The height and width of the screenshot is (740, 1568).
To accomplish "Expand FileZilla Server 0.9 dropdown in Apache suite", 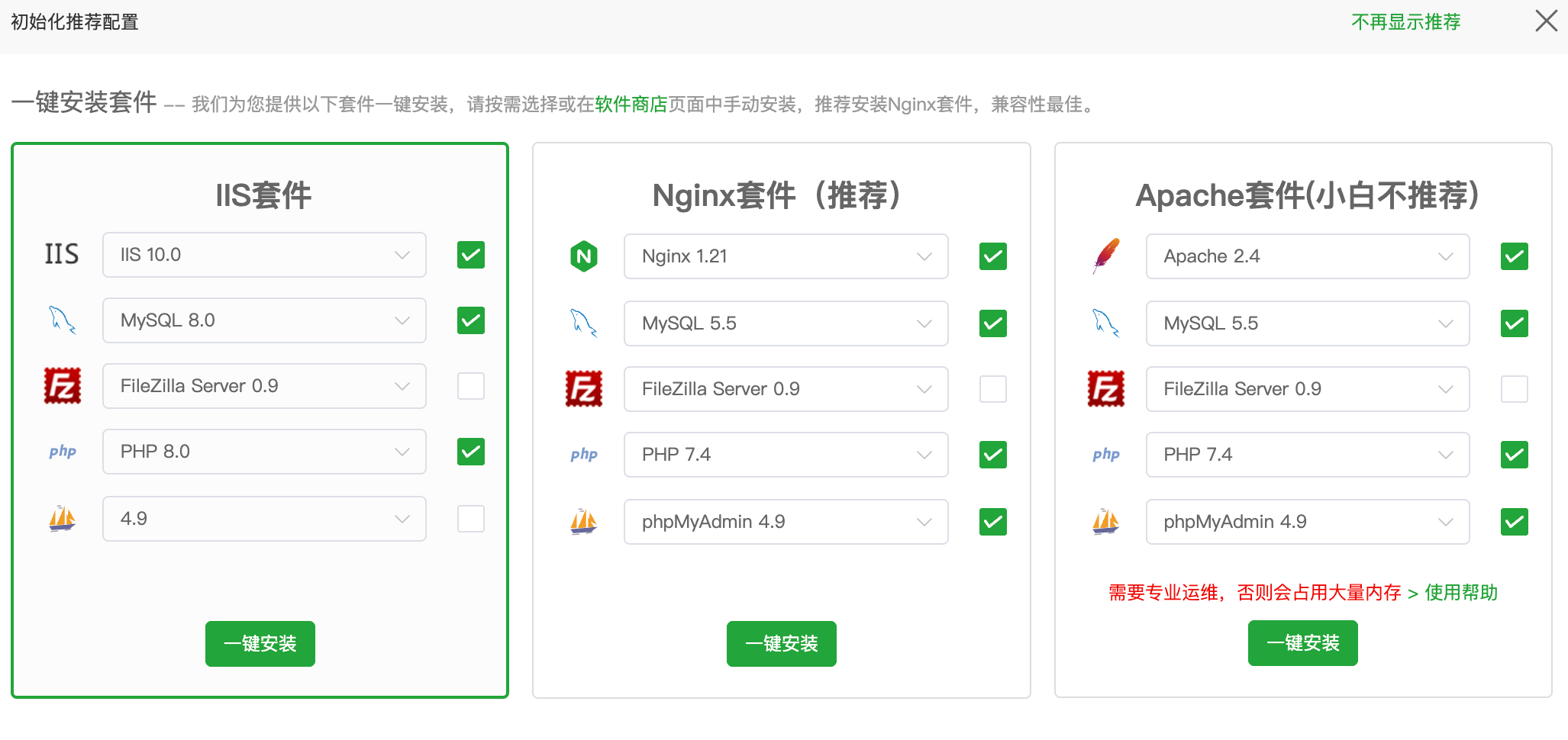I will (1308, 389).
